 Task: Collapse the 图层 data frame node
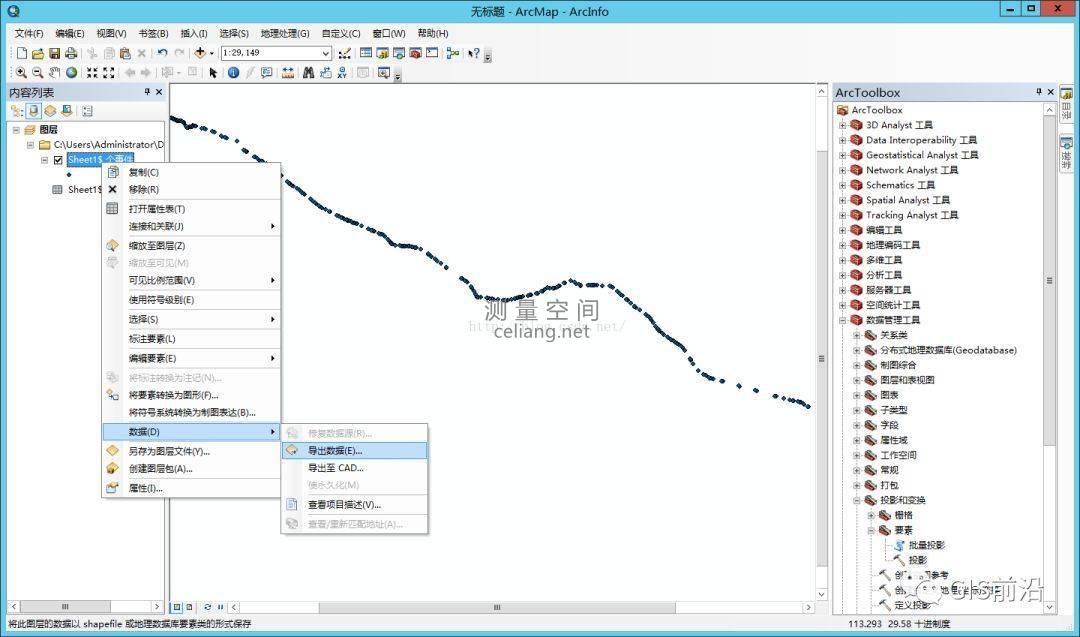(16, 129)
